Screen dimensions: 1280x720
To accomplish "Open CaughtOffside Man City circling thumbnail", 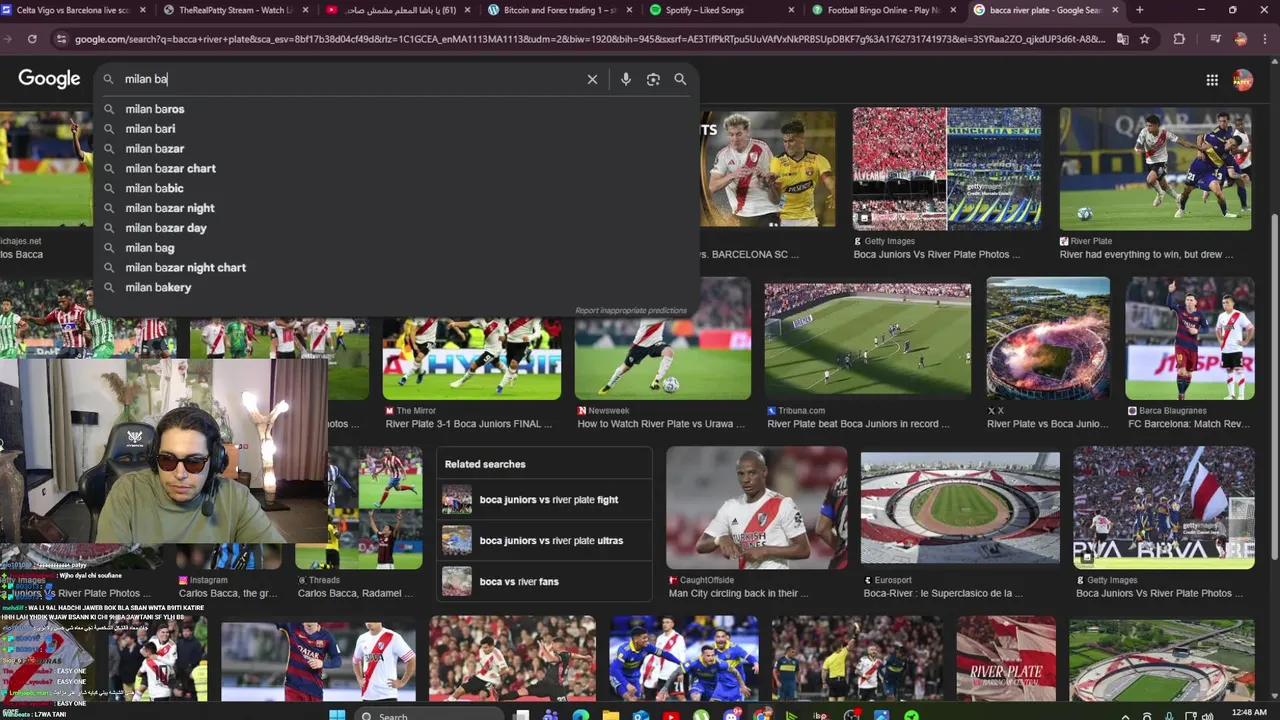I will click(x=756, y=508).
